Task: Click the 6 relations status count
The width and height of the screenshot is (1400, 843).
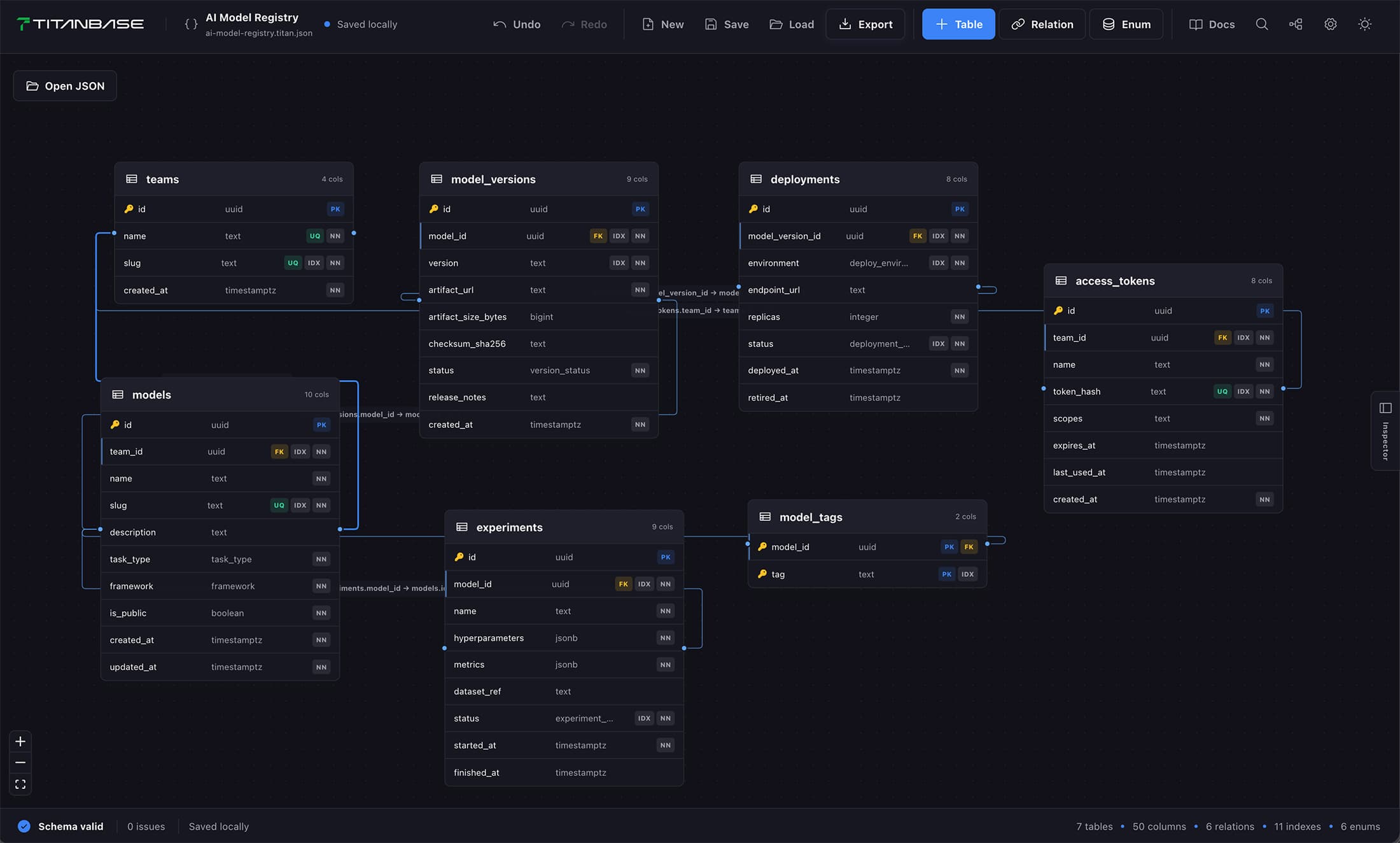Action: click(x=1229, y=826)
